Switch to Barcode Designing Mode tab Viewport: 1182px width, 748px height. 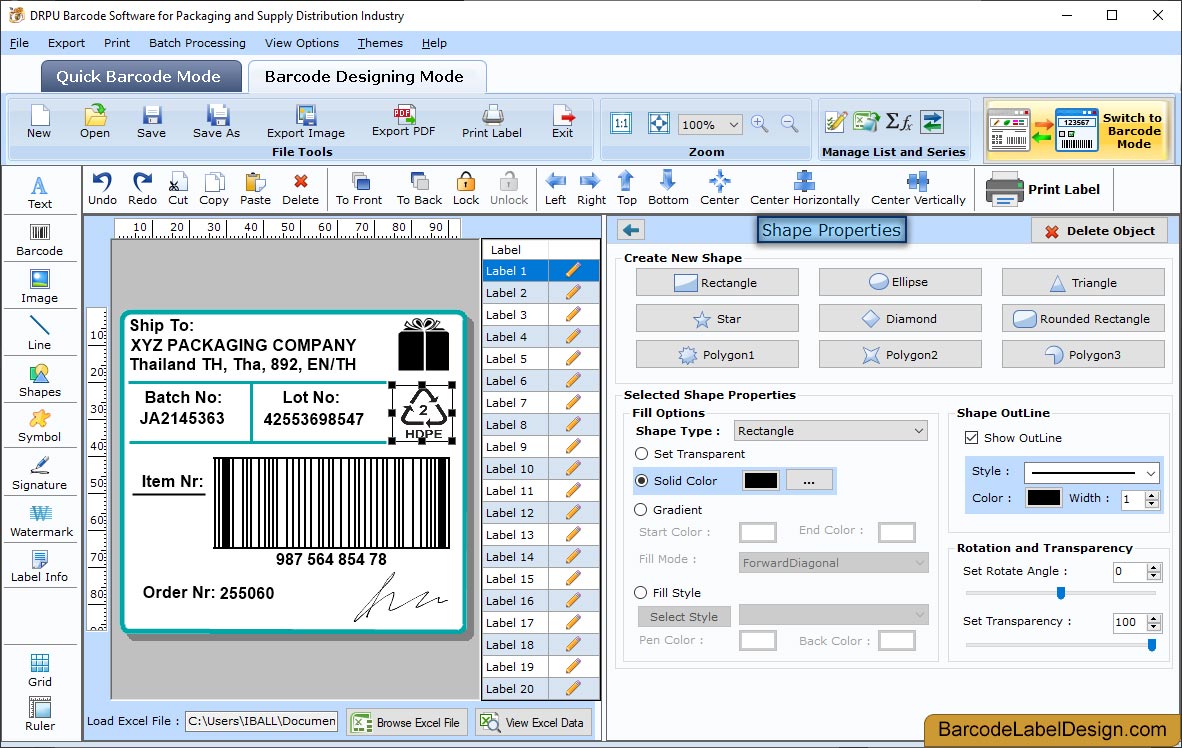pos(366,76)
